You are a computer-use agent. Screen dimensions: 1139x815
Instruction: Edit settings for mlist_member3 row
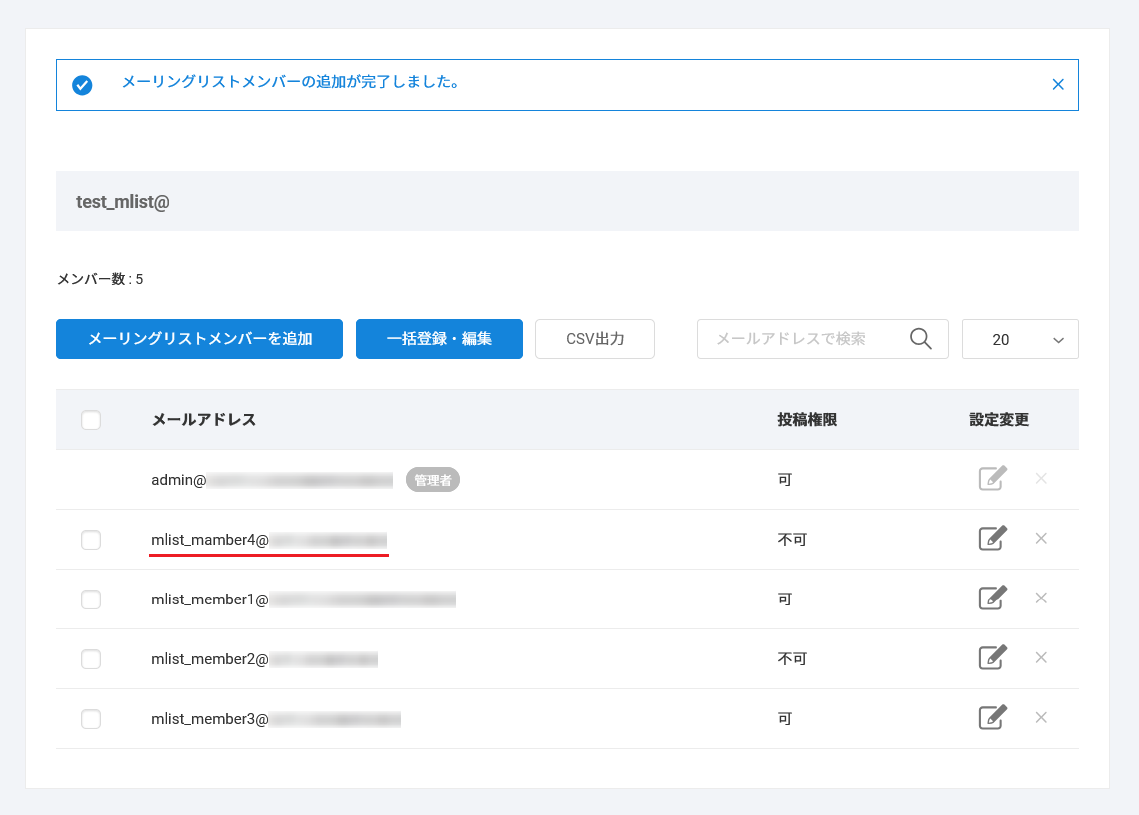(x=991, y=718)
